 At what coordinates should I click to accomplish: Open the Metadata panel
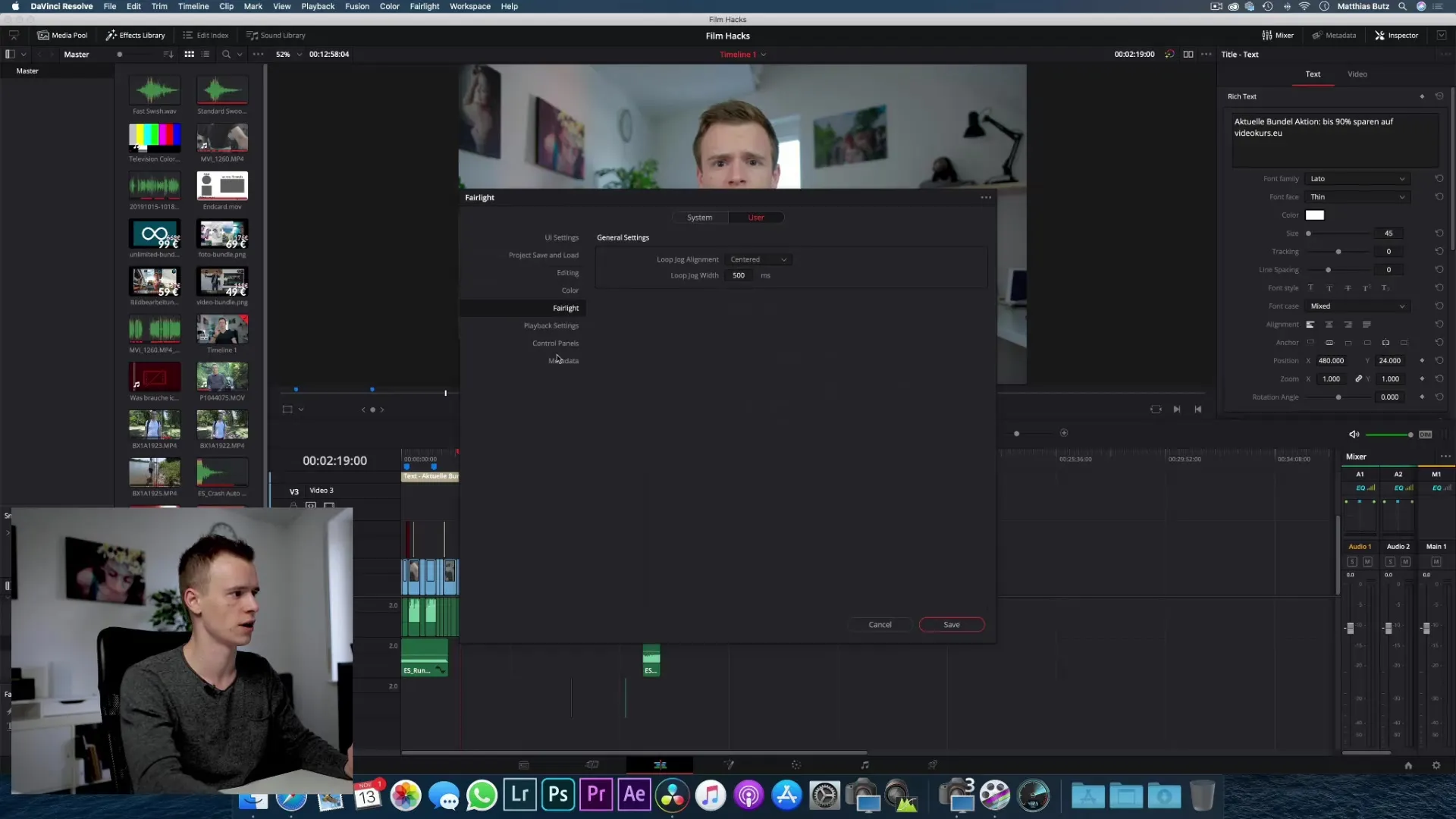click(1334, 35)
